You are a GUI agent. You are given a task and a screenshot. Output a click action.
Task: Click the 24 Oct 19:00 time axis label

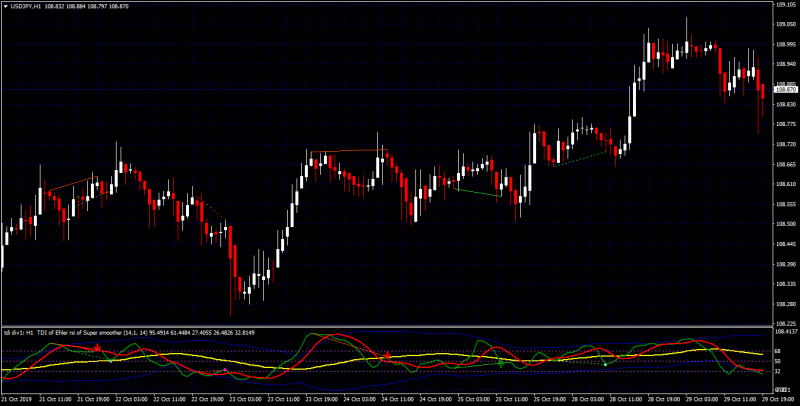tap(435, 397)
